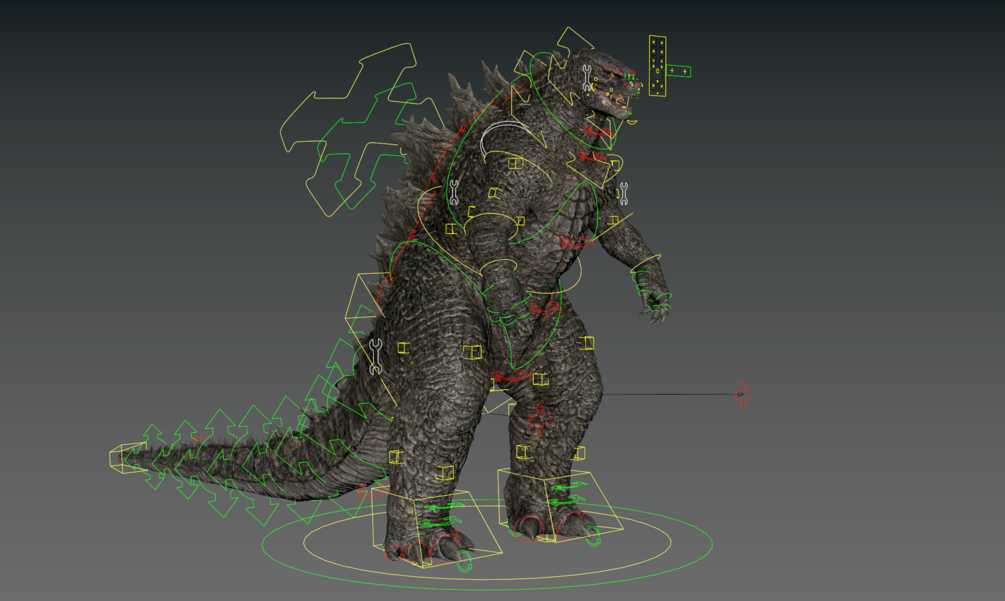
Task: Select the yellow box control at the tail tip
Action: coord(128,459)
